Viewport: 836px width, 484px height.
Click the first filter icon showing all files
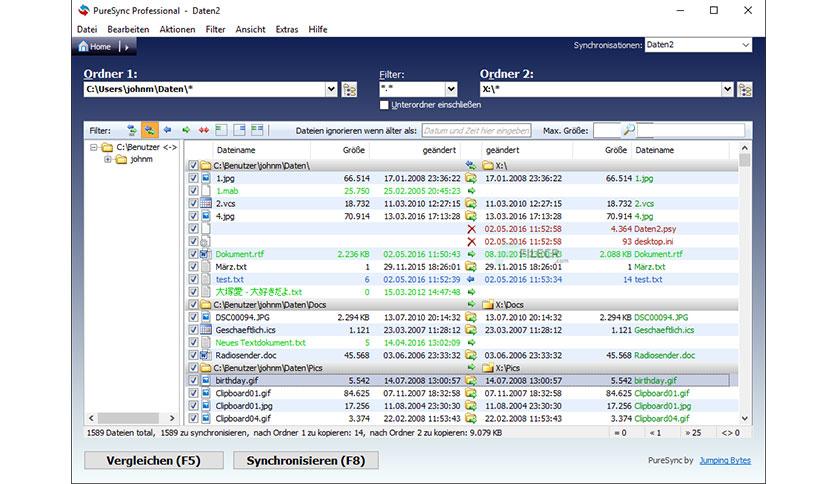click(131, 130)
